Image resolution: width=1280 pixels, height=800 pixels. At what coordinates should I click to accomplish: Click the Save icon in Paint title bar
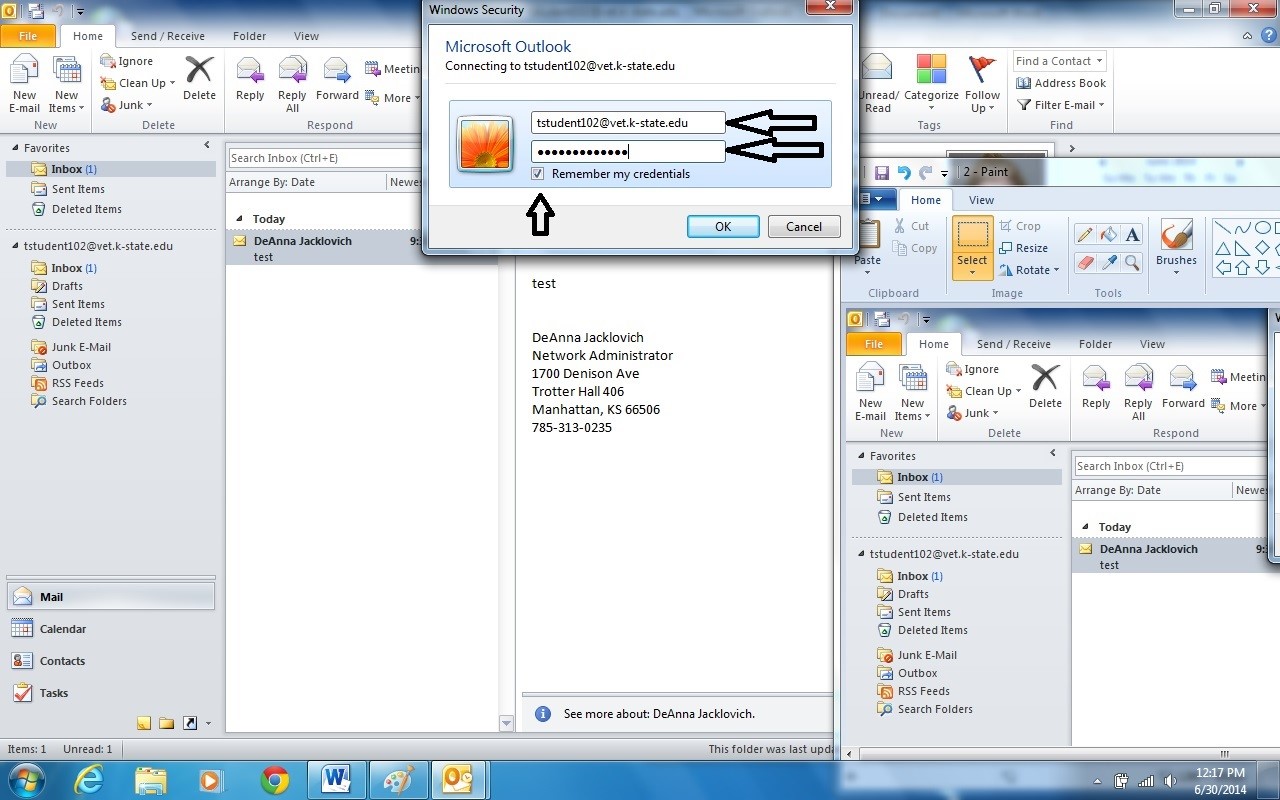click(882, 172)
